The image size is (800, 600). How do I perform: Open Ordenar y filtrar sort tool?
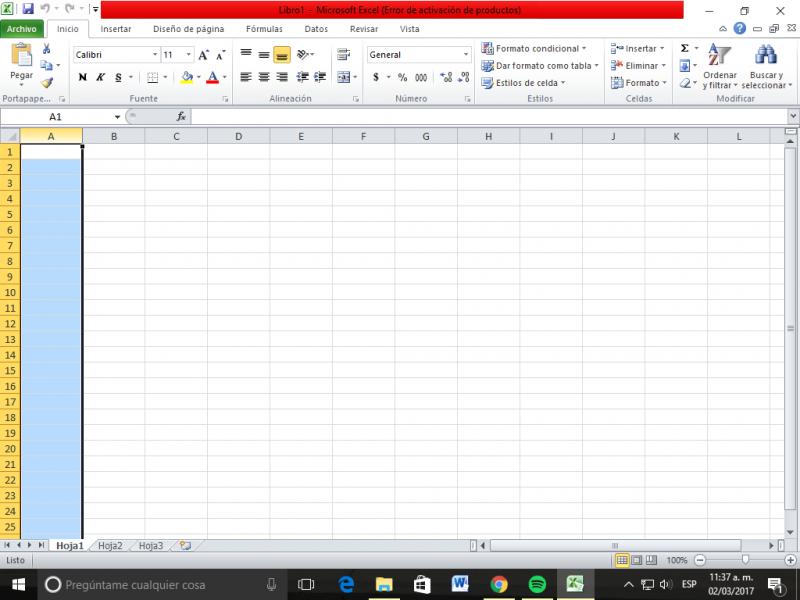pos(720,66)
